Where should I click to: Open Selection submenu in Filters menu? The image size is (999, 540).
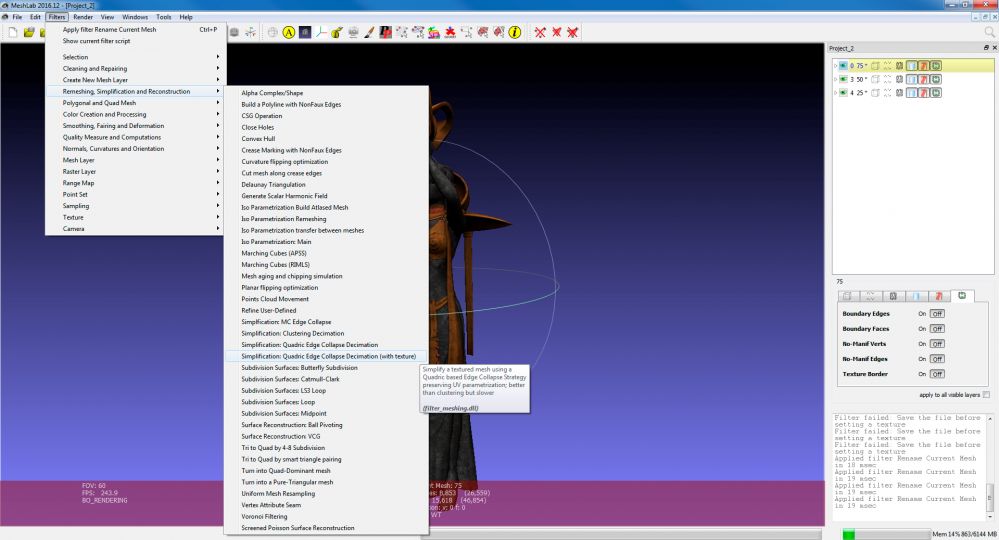click(x=135, y=57)
